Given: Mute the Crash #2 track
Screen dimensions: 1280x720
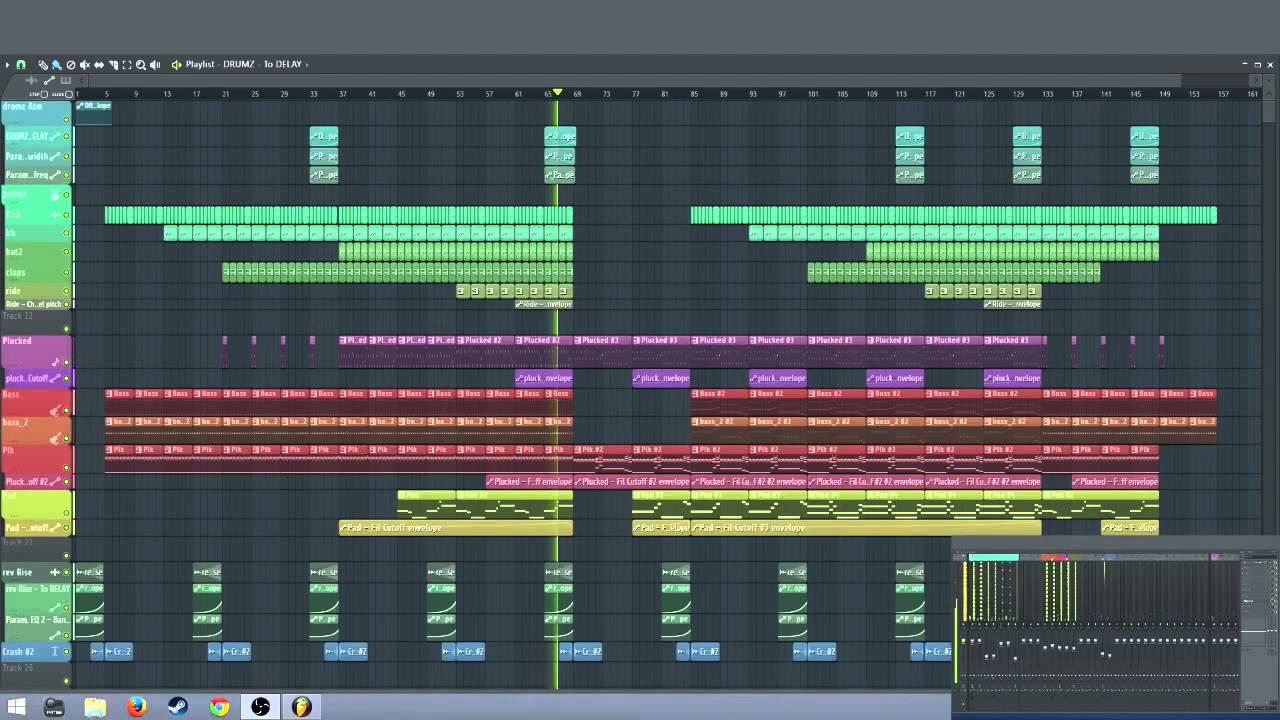Looking at the screenshot, I should point(67,652).
